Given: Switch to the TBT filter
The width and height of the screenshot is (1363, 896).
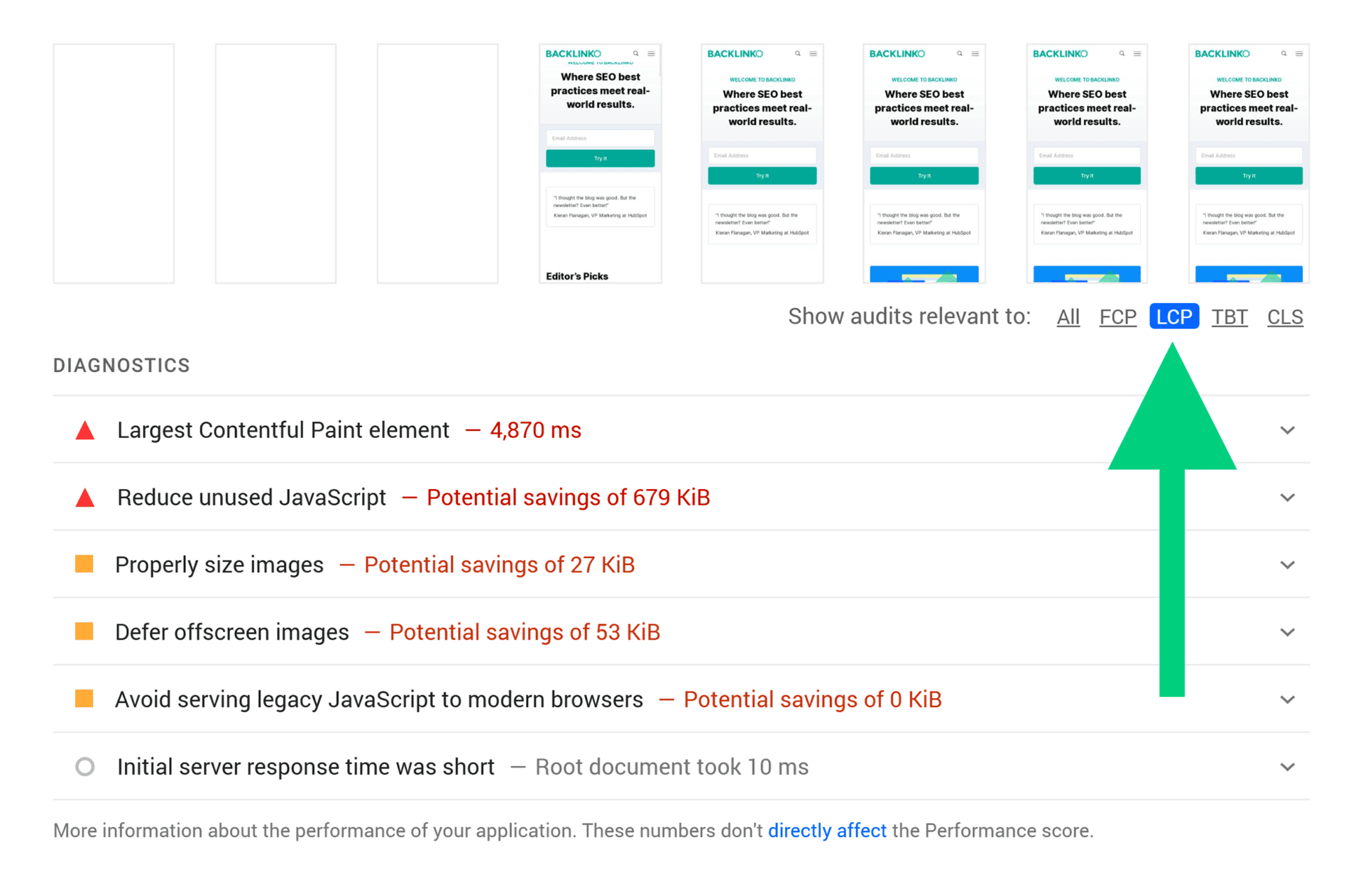Looking at the screenshot, I should [x=1230, y=317].
